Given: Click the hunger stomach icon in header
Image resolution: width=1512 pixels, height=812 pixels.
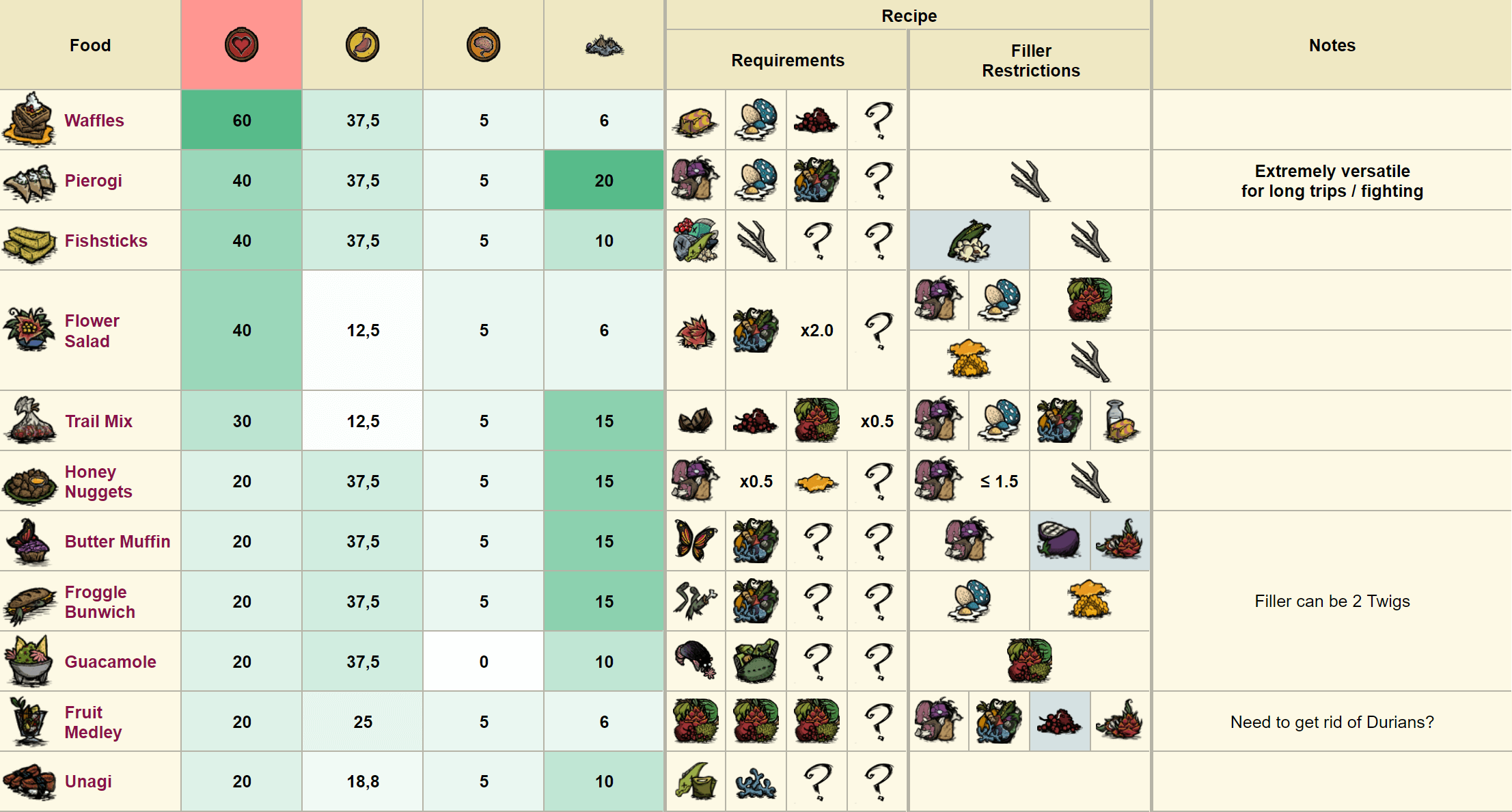Looking at the screenshot, I should (x=362, y=45).
